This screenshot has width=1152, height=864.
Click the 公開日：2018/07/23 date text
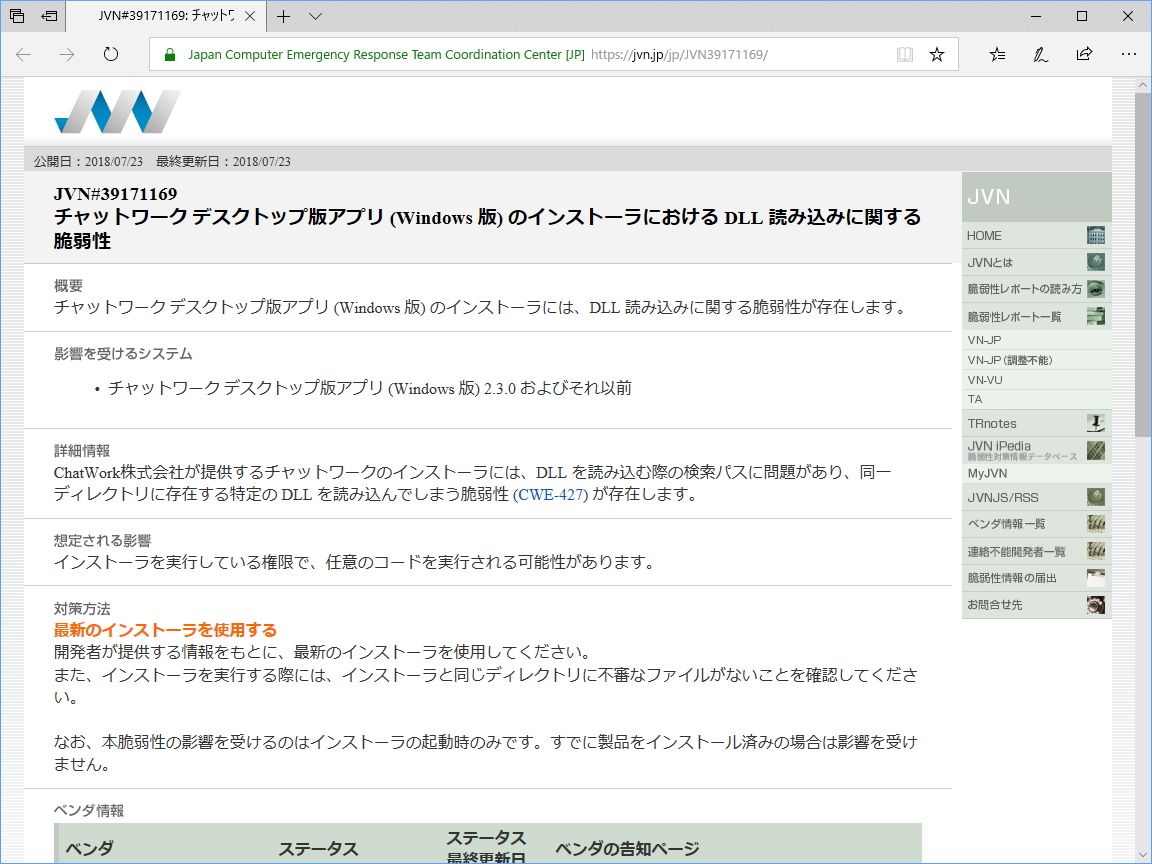[88, 162]
